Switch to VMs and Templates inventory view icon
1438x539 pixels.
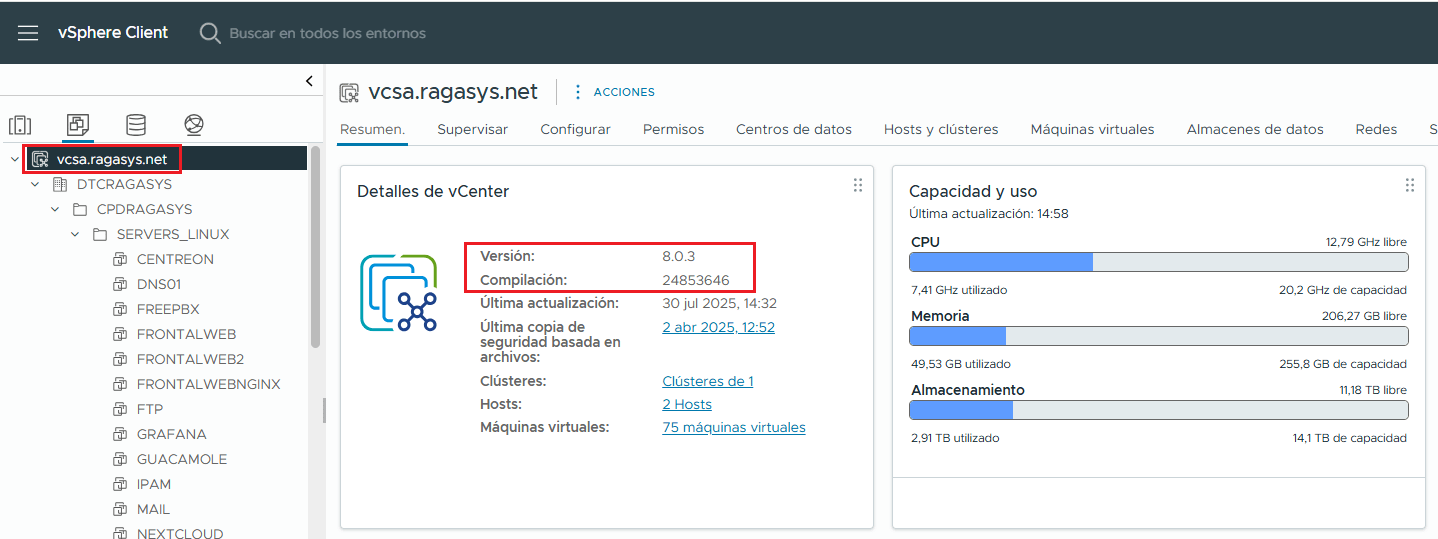78,125
